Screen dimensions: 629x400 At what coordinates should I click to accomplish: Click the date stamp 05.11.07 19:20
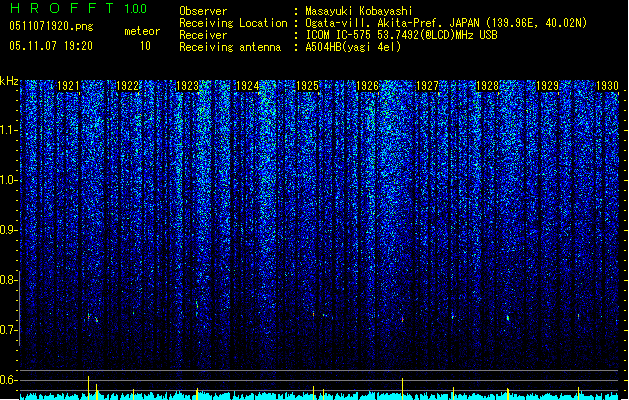click(x=51, y=46)
